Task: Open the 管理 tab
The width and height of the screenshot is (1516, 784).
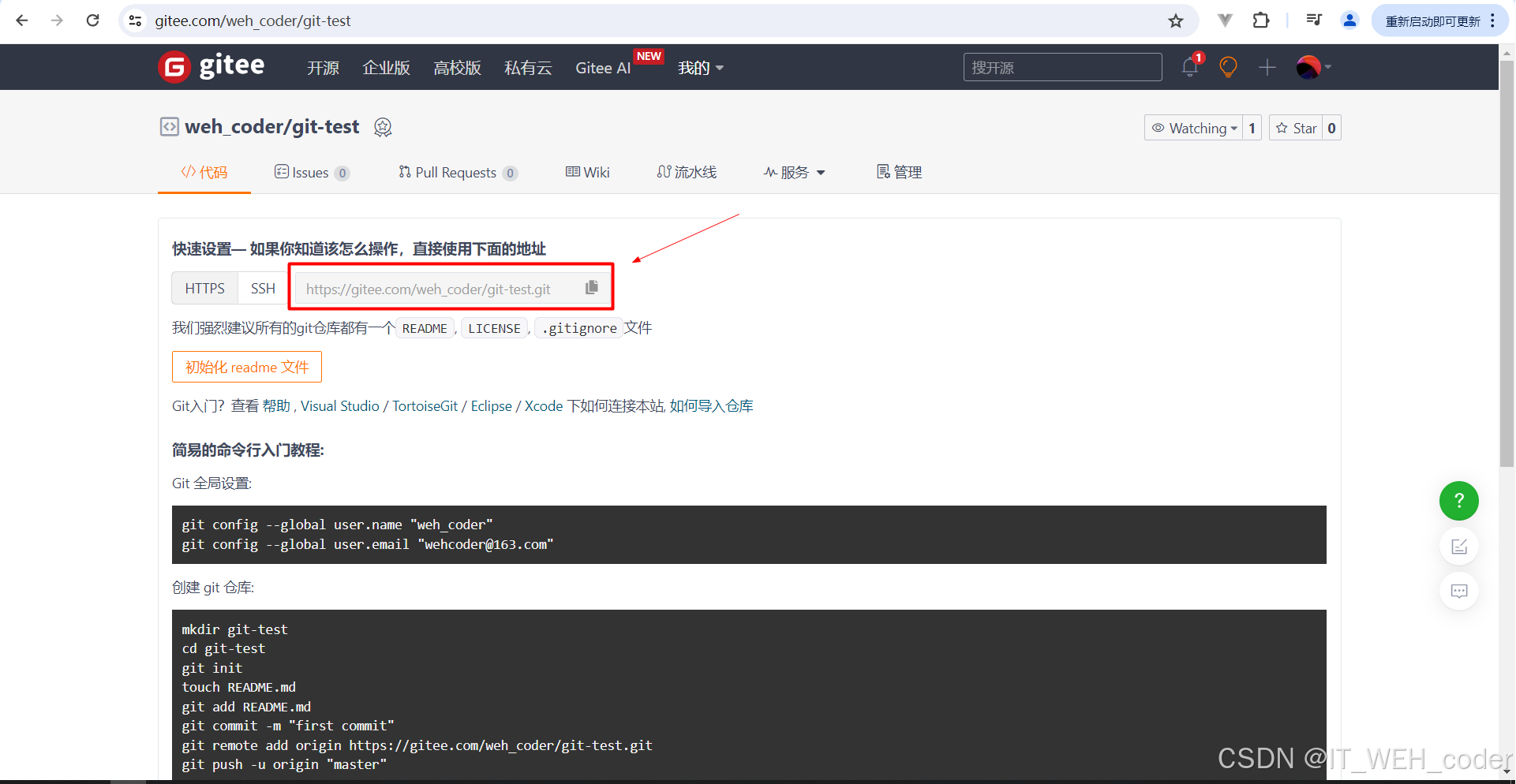Action: pos(899,172)
